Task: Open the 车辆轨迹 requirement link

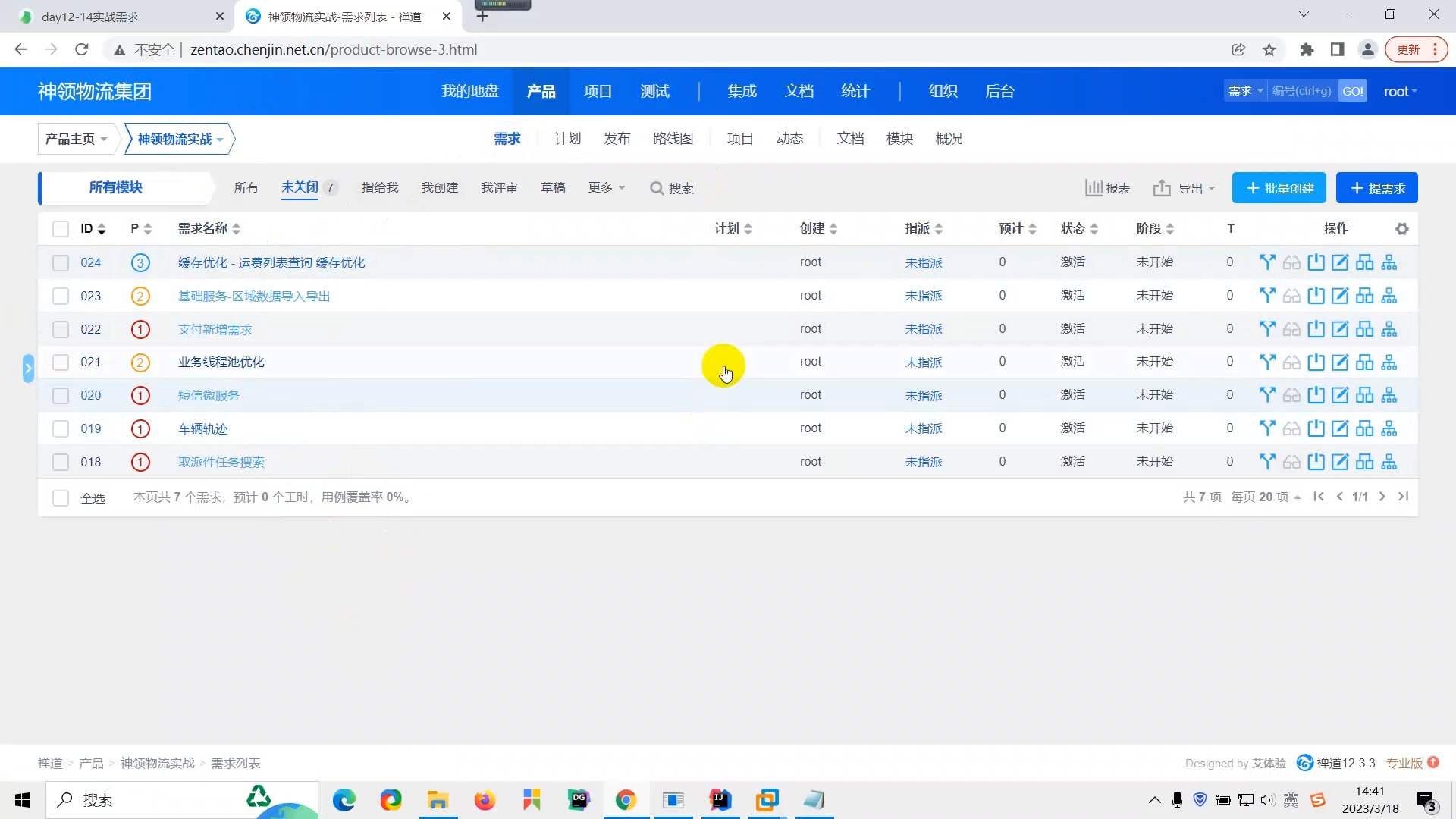Action: (202, 428)
